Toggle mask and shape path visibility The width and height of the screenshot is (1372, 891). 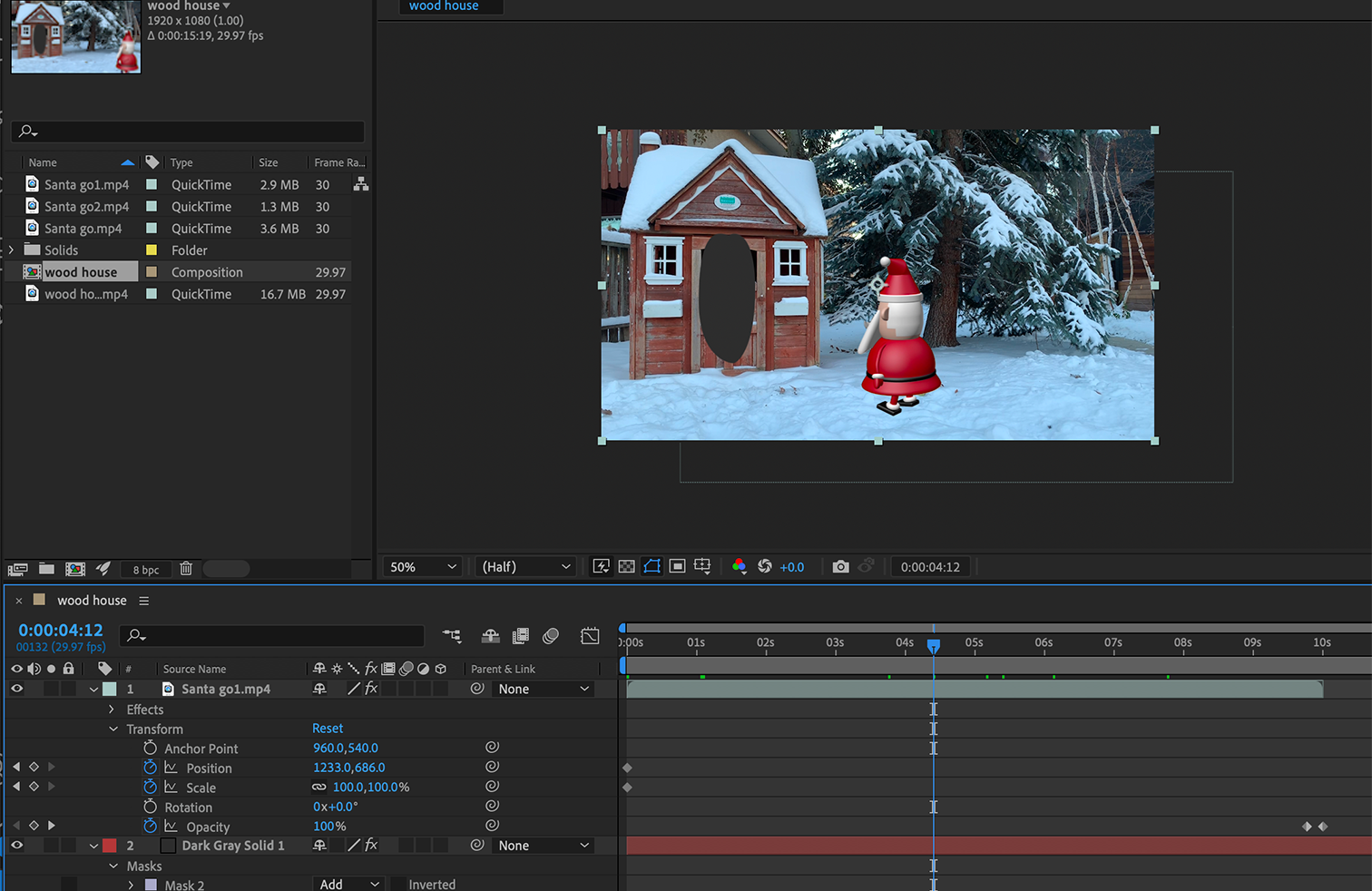click(652, 566)
